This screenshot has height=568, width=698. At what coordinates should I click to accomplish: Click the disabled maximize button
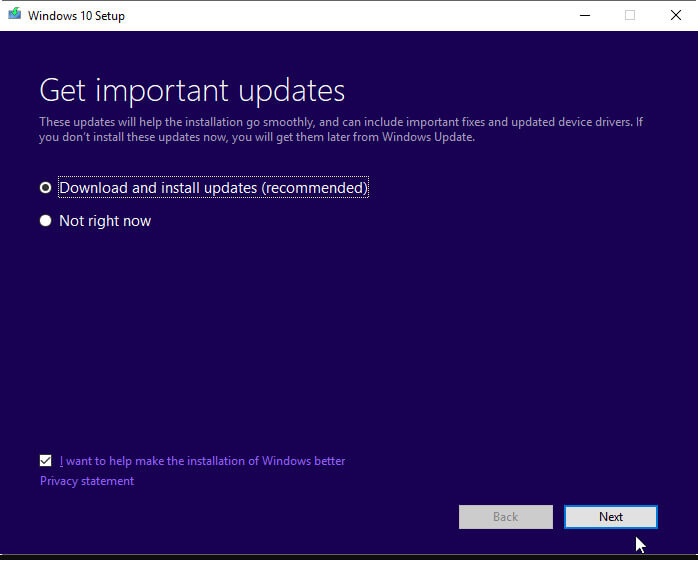pos(630,16)
